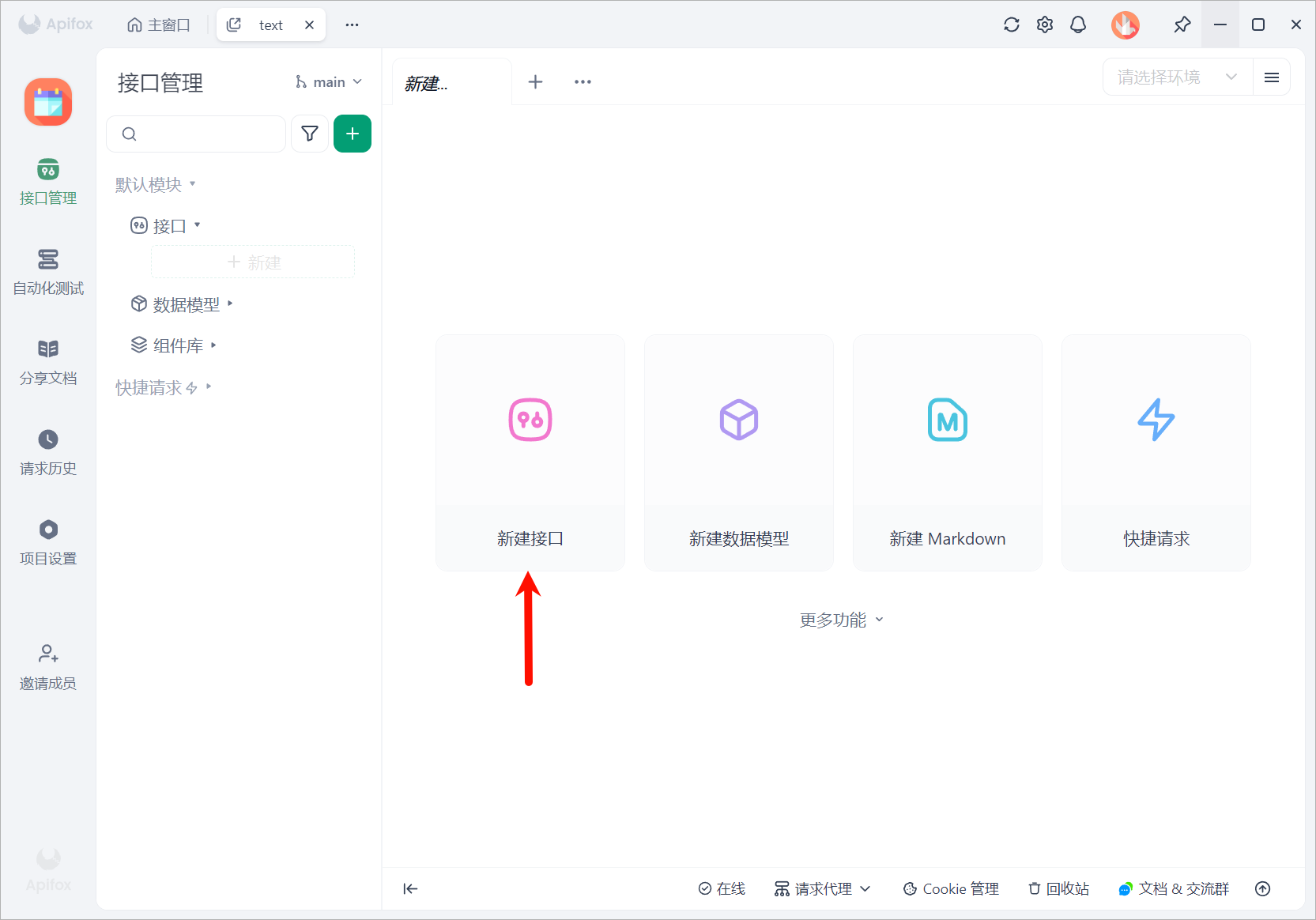The height and width of the screenshot is (920, 1316).
Task: Select 分享文档 in the sidebar
Action: (47, 363)
